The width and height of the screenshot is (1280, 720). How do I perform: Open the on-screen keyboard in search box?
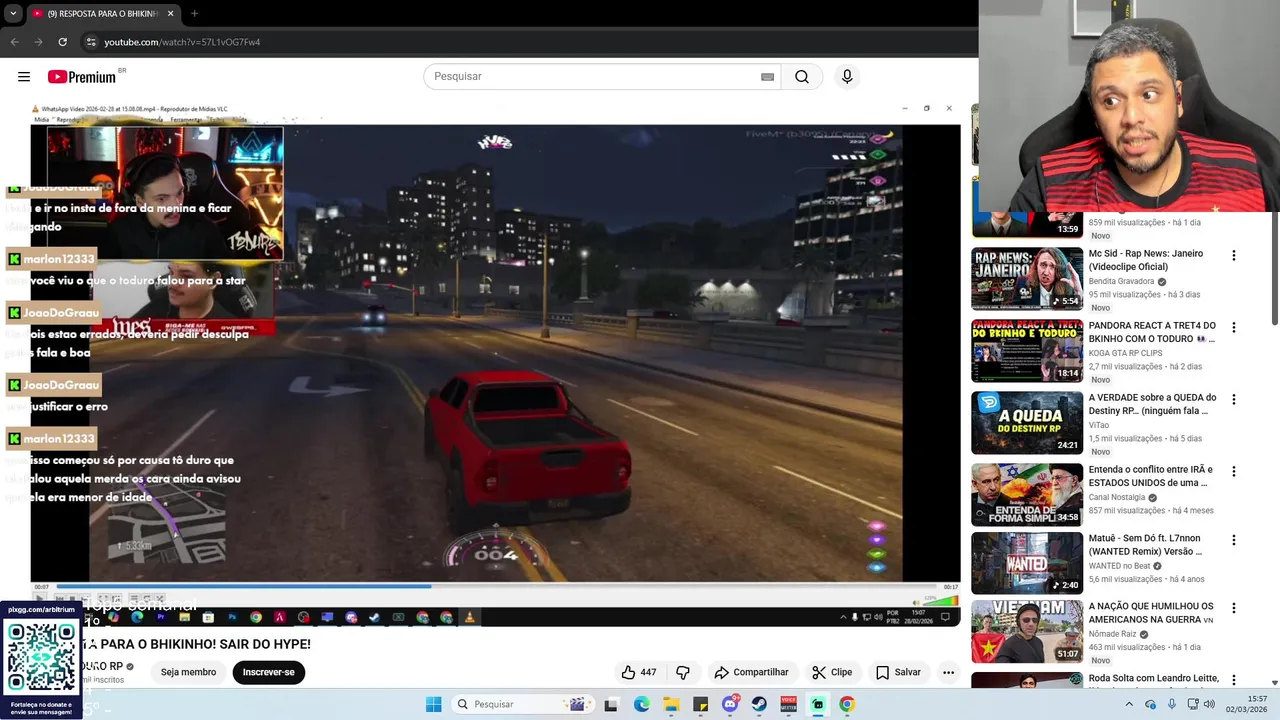click(767, 77)
